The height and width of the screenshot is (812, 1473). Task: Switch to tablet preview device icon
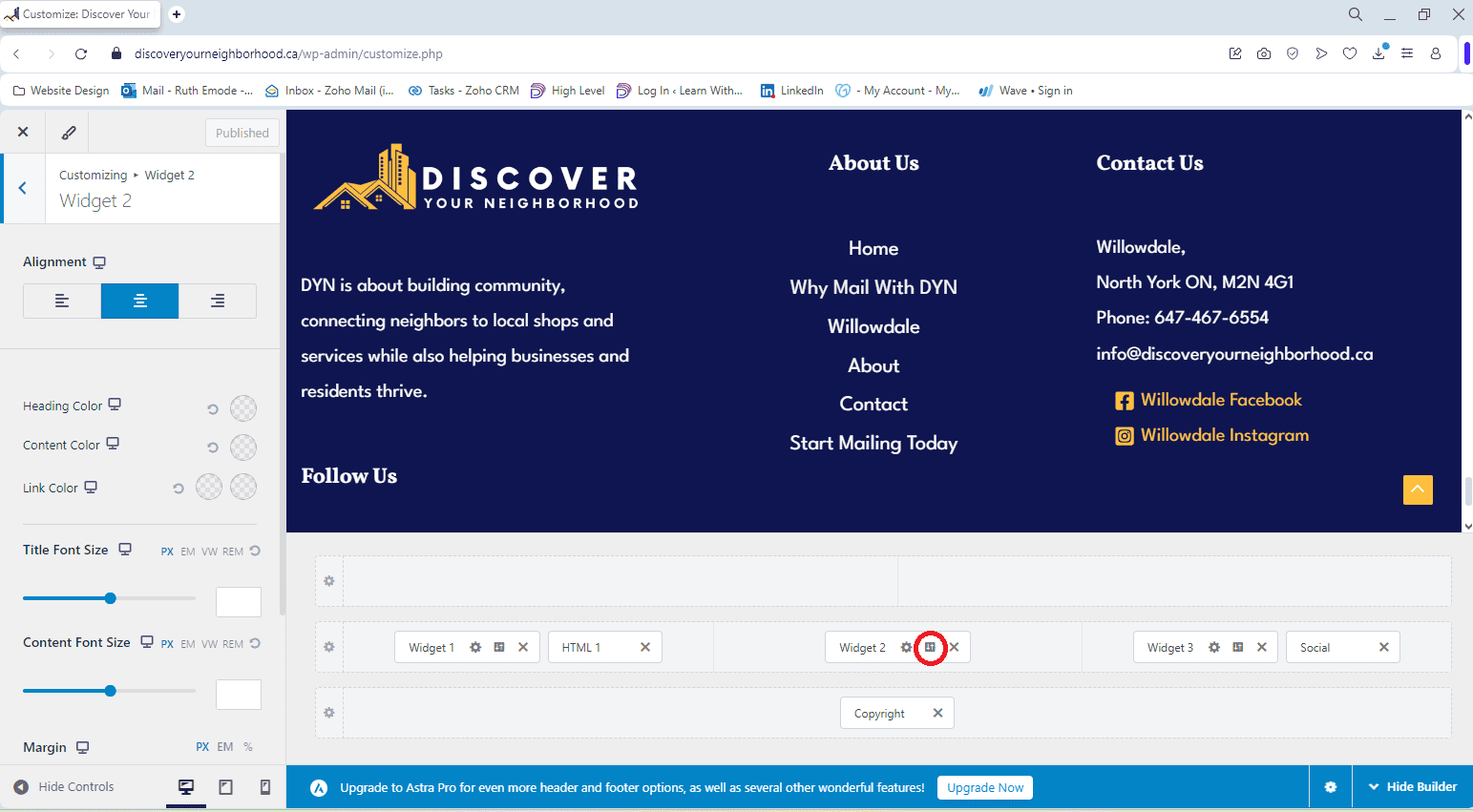point(226,787)
